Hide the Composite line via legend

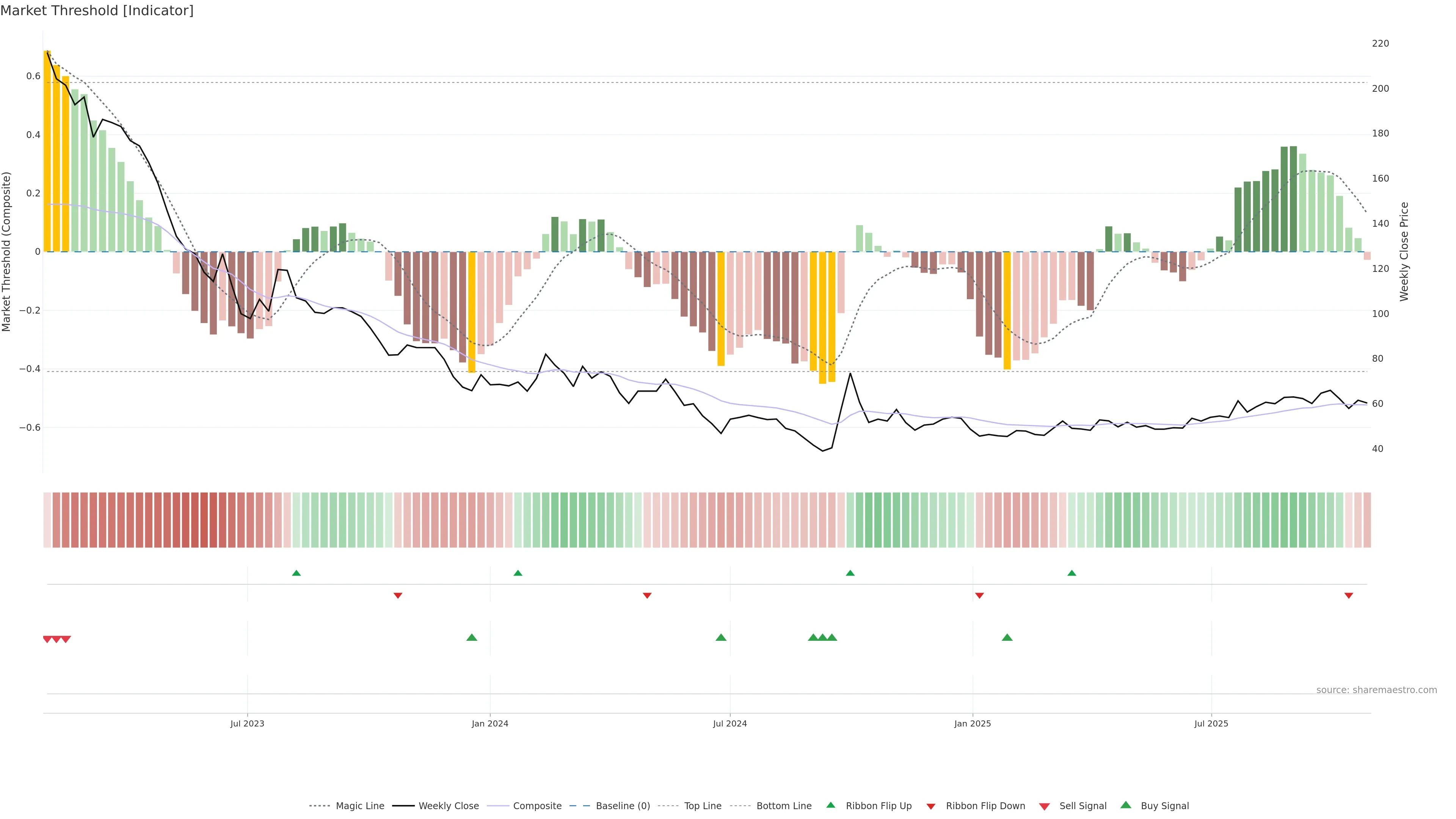pyautogui.click(x=537, y=805)
